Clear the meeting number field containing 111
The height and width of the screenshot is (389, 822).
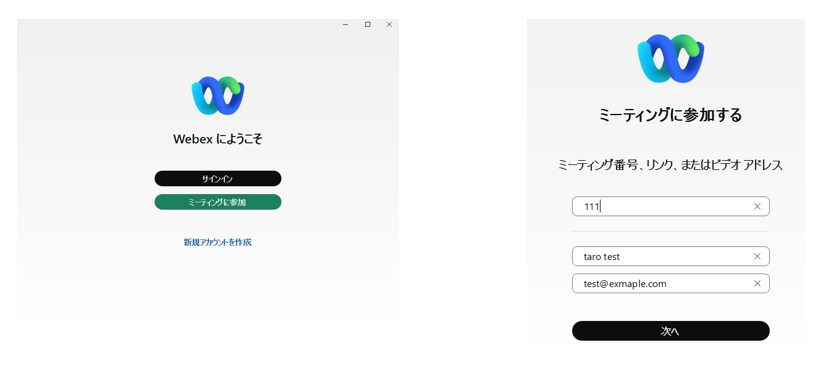click(x=757, y=207)
